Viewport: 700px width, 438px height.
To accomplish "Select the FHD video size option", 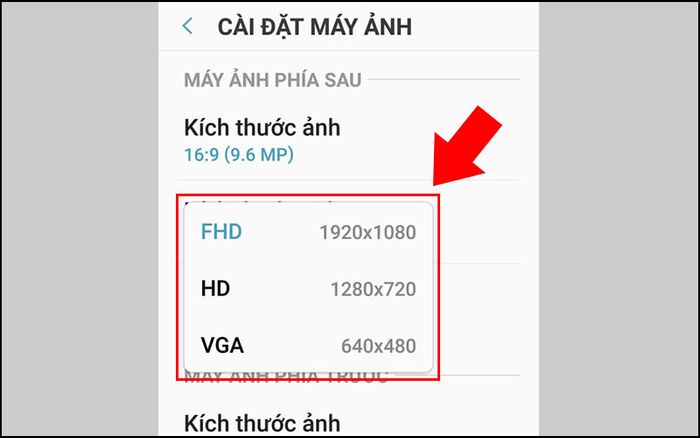I will [x=308, y=232].
